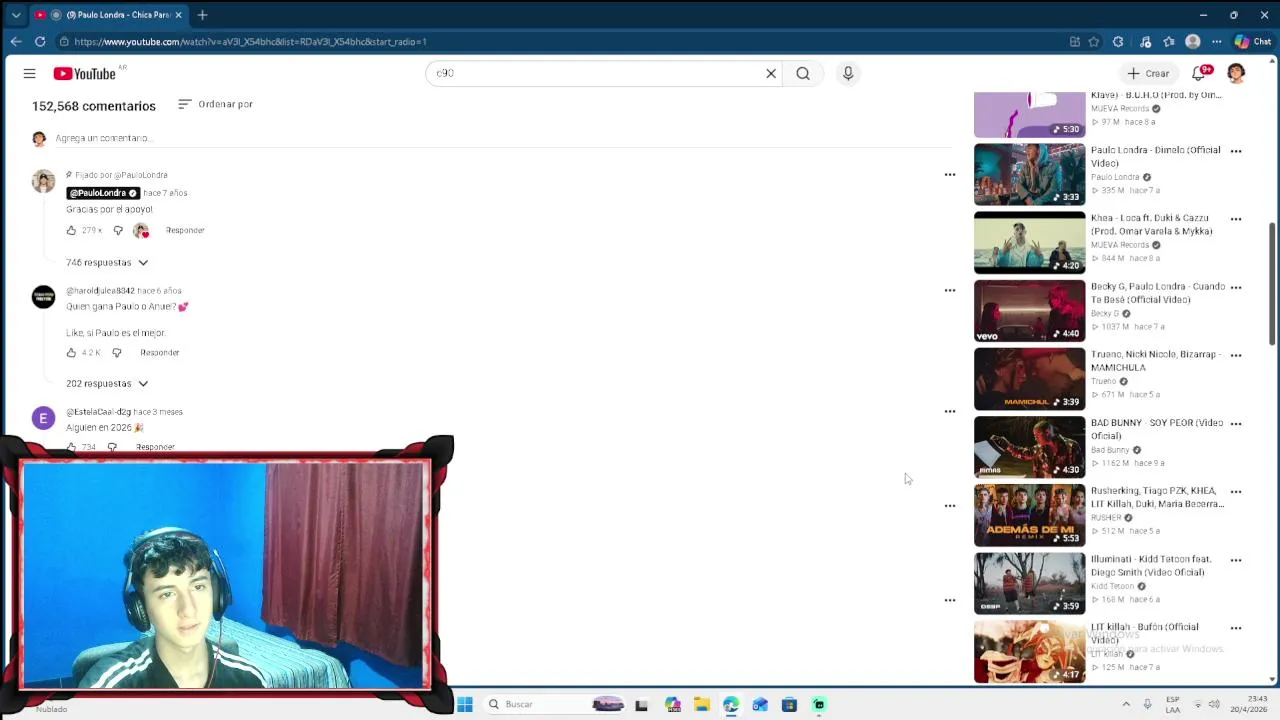Screen dimensions: 1280x720
Task: Open Trueno MAMICHULA video title
Action: 1154,360
